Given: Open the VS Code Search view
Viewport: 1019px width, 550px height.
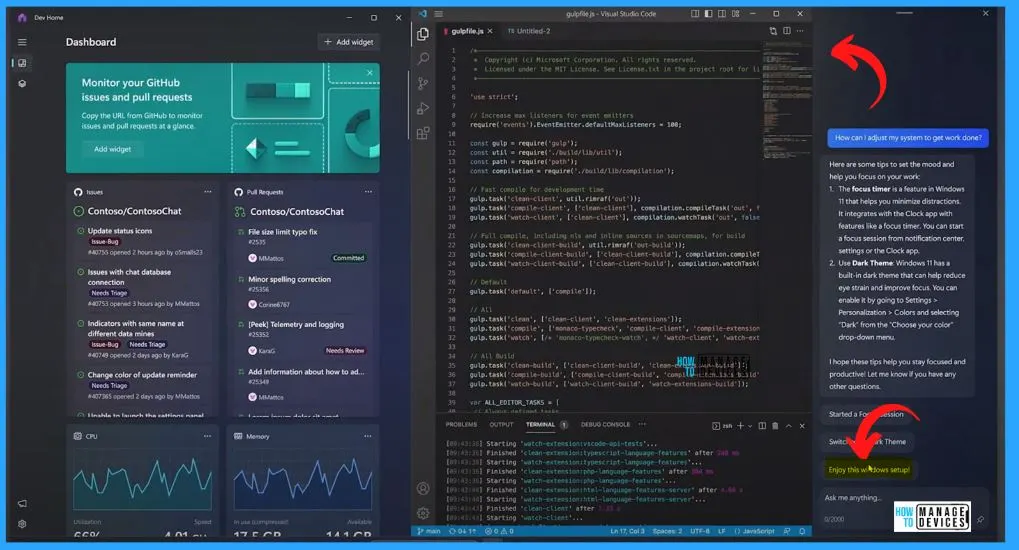Looking at the screenshot, I should click(423, 59).
